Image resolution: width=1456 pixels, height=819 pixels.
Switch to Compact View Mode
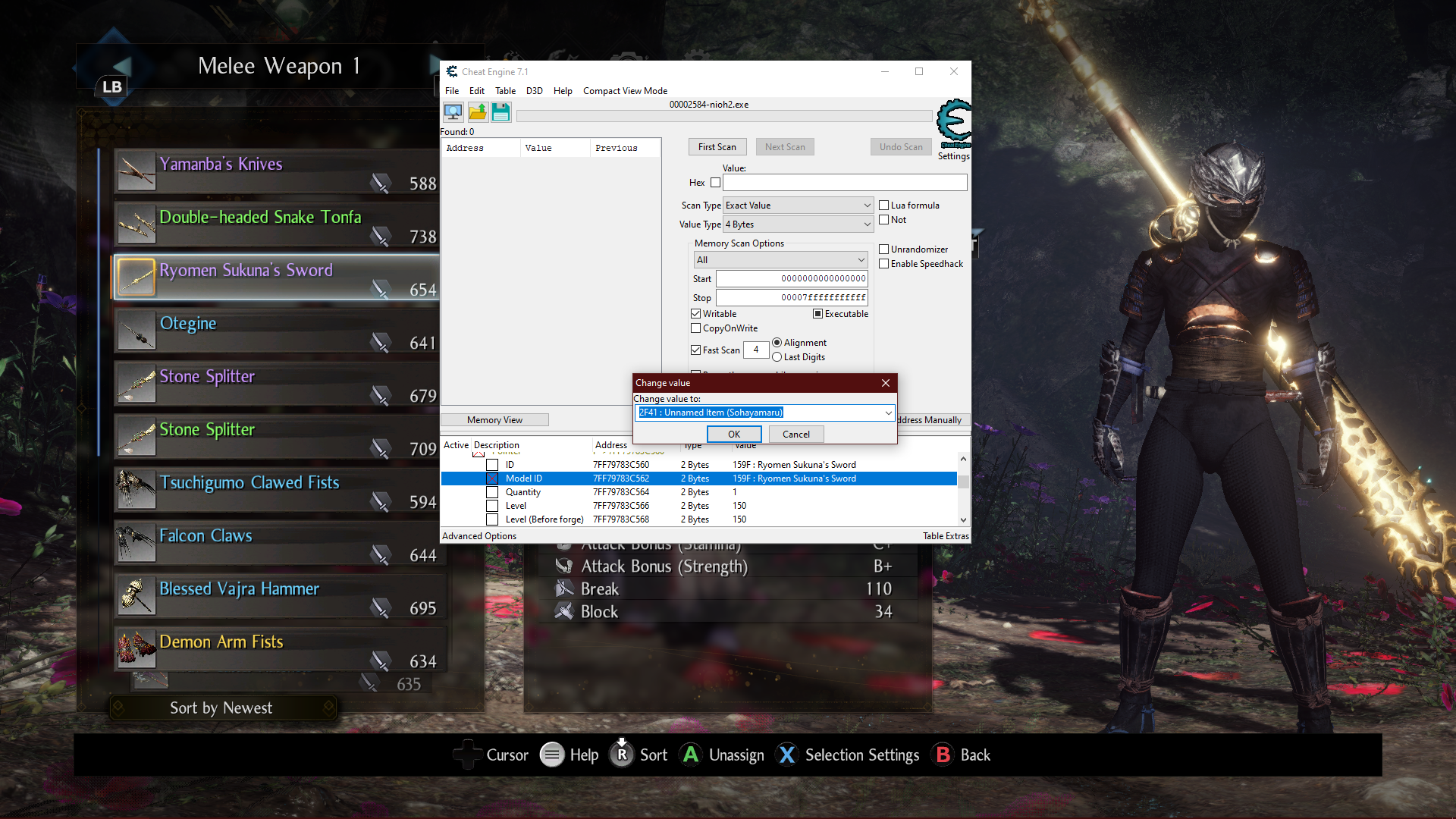[x=625, y=90]
